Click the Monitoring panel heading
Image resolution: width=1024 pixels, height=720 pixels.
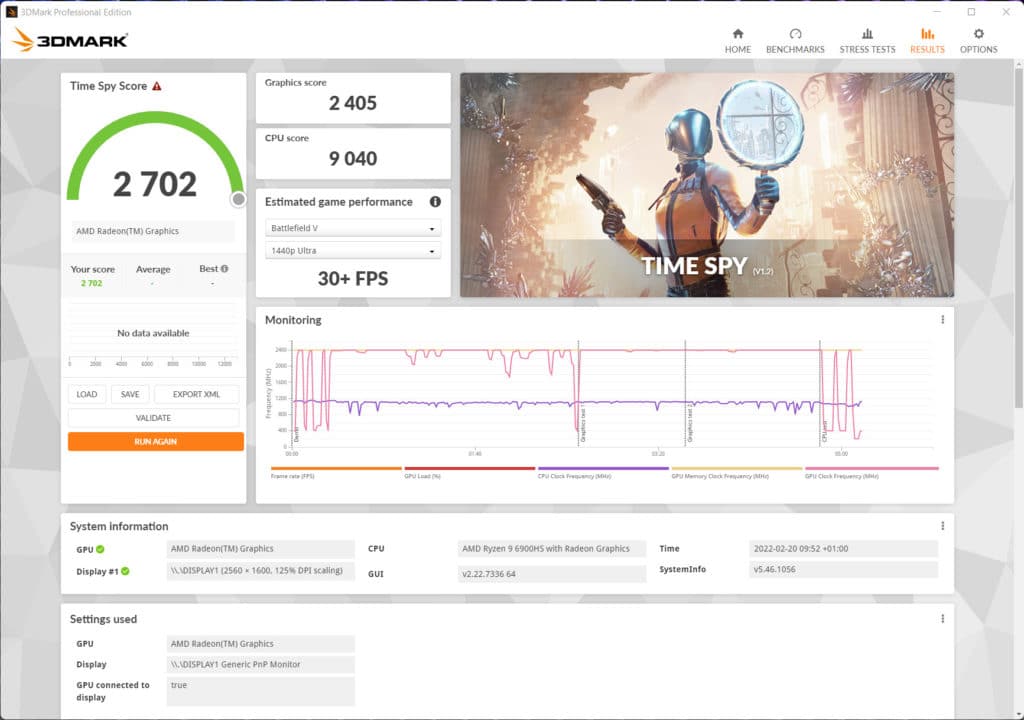(293, 320)
